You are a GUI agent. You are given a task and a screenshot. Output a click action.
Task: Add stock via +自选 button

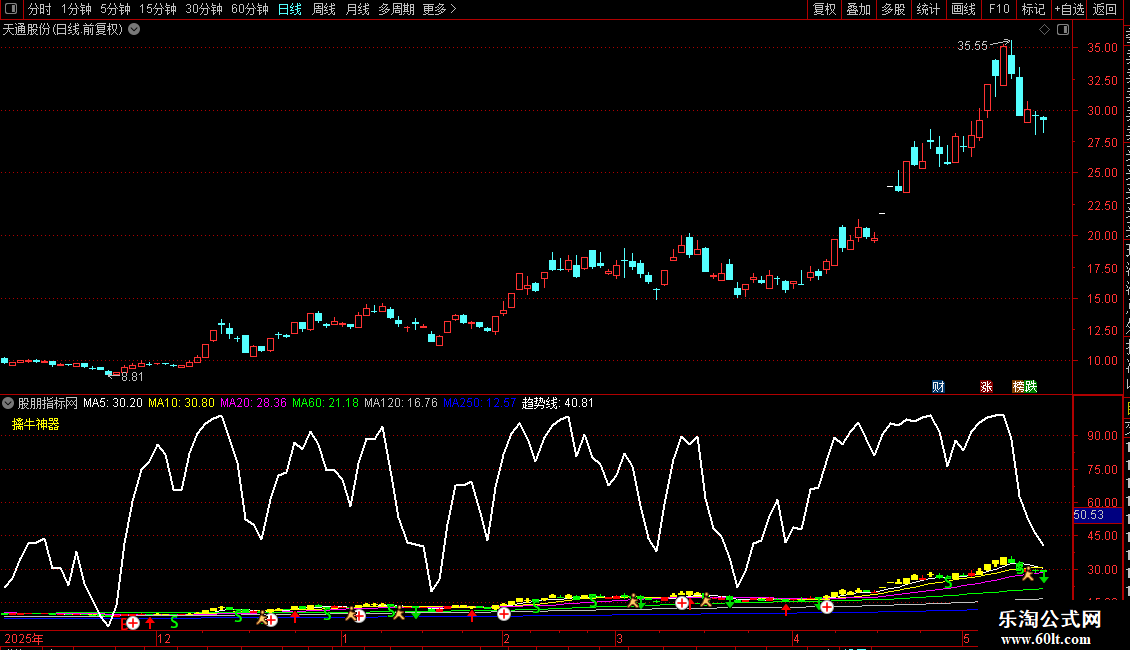coord(1069,9)
